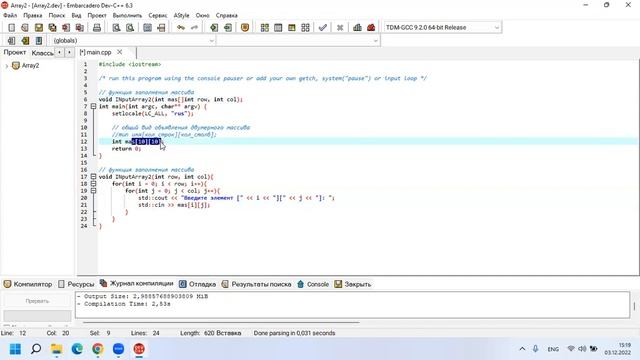
Task: Click the Compilation Time line in log
Action: click(x=124, y=304)
